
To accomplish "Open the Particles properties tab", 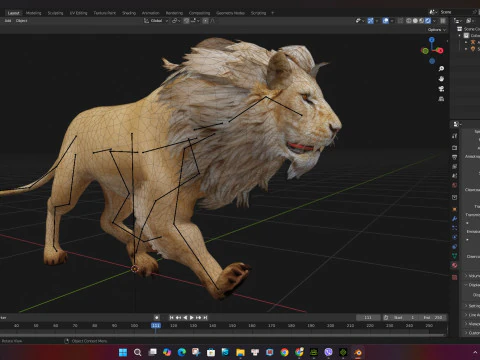I will click(455, 228).
